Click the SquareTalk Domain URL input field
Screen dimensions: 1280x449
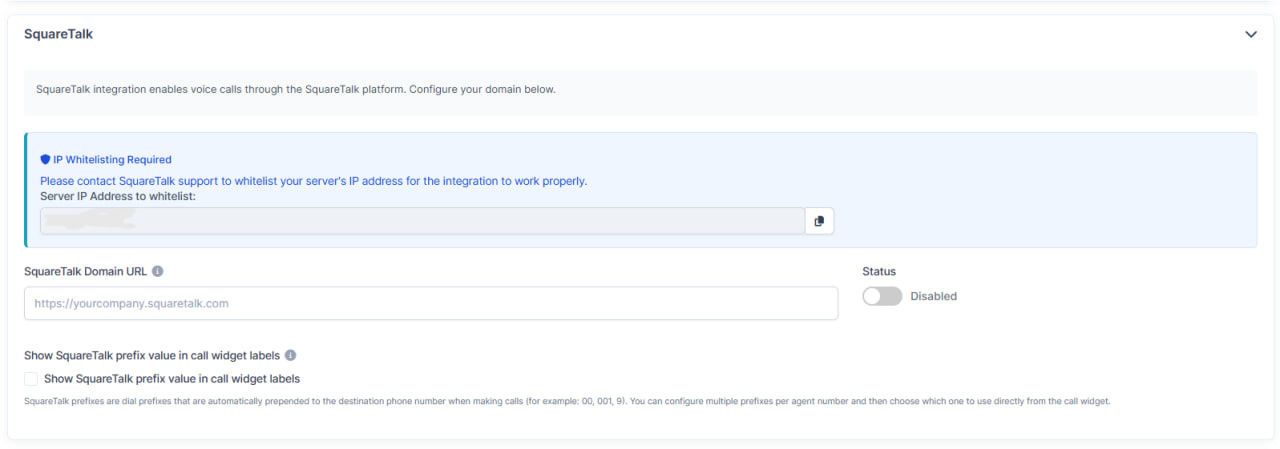tap(430, 303)
